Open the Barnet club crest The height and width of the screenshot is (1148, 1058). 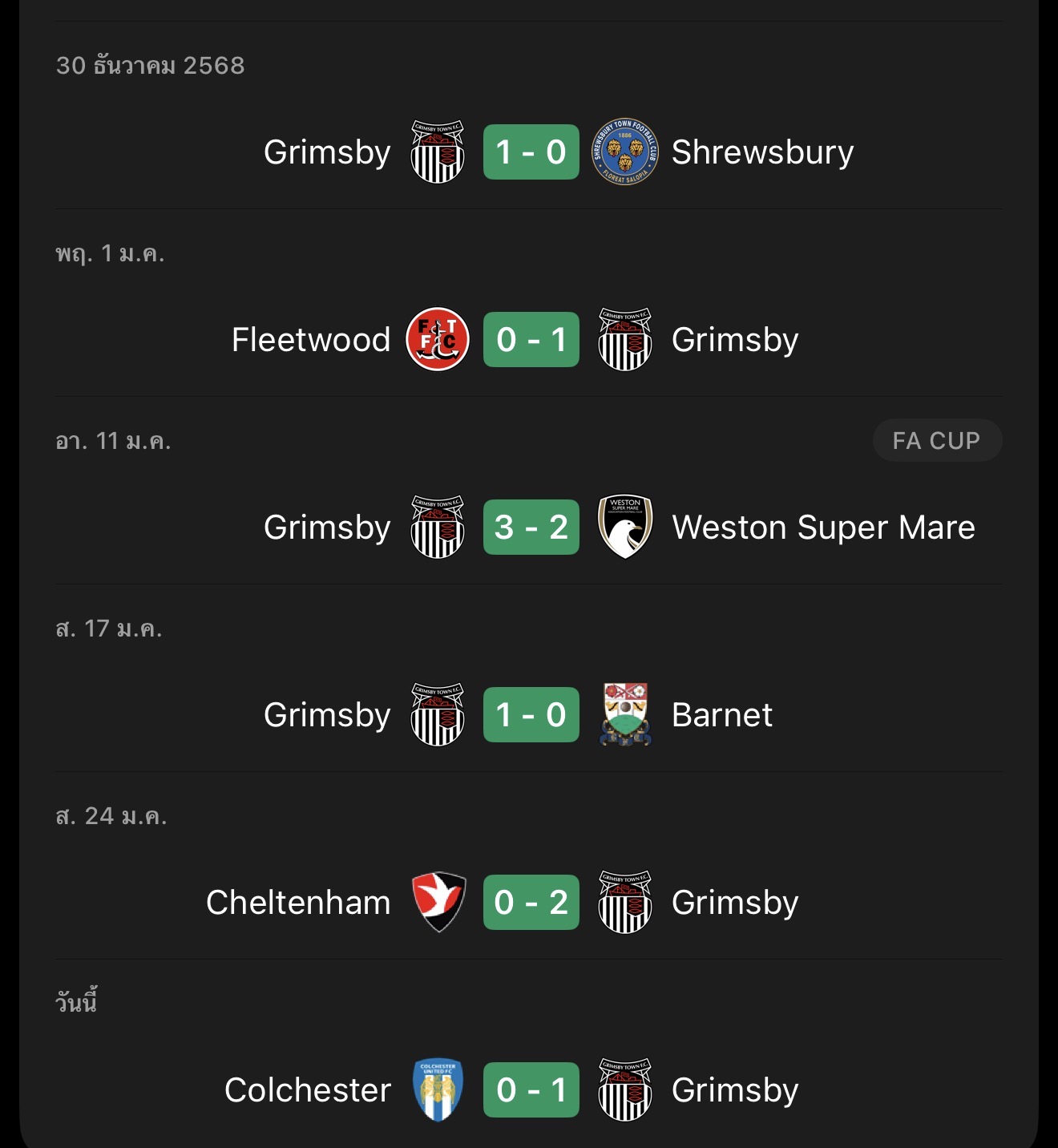(x=624, y=714)
